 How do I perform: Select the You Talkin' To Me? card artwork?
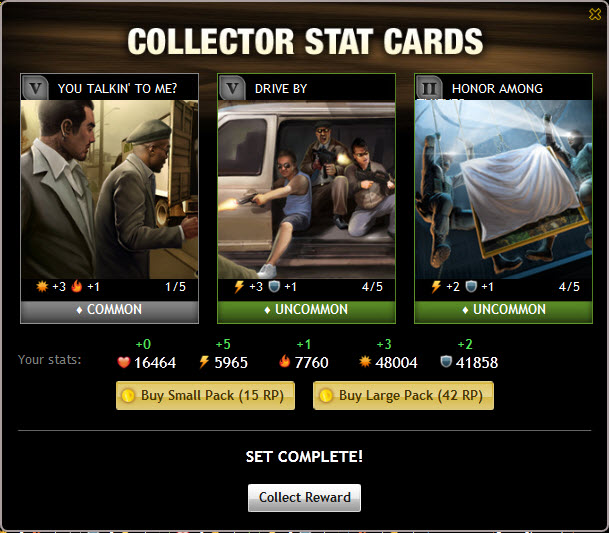[x=110, y=190]
